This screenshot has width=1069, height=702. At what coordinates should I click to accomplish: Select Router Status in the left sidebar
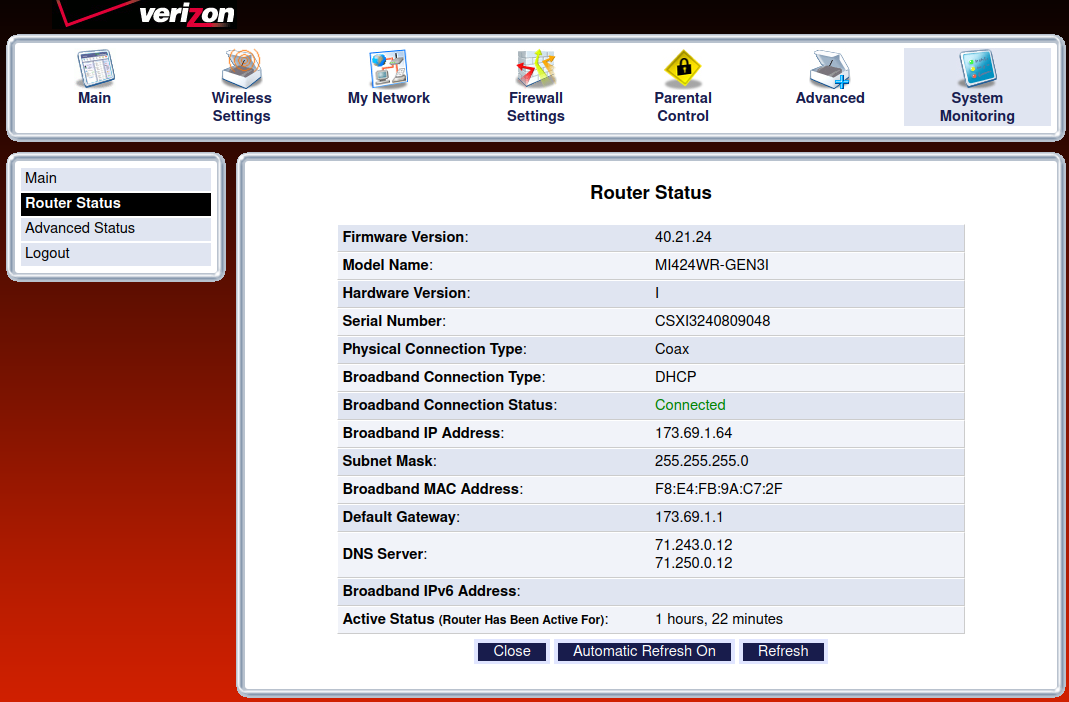tap(116, 203)
